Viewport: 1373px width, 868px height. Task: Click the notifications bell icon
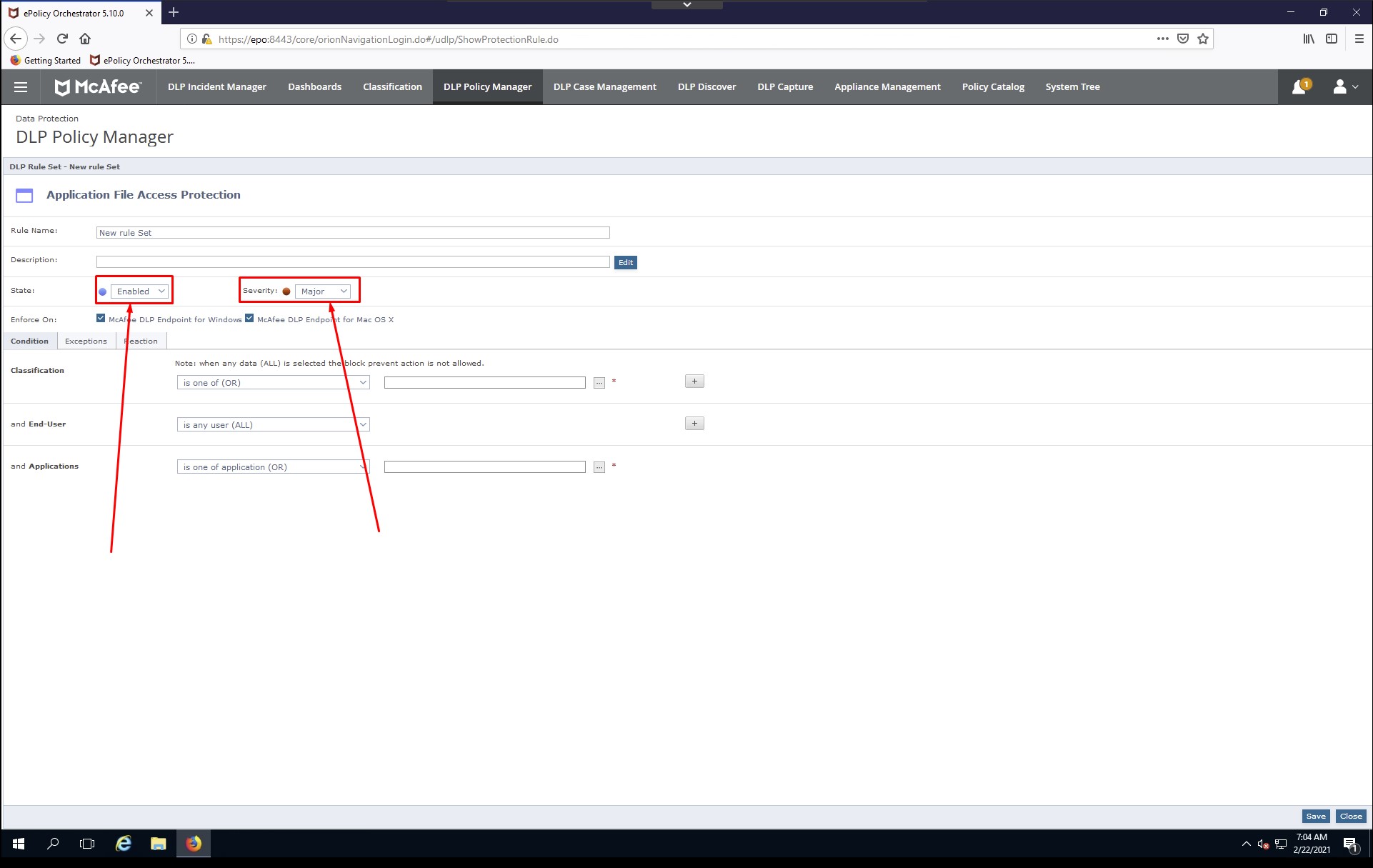tap(1299, 87)
